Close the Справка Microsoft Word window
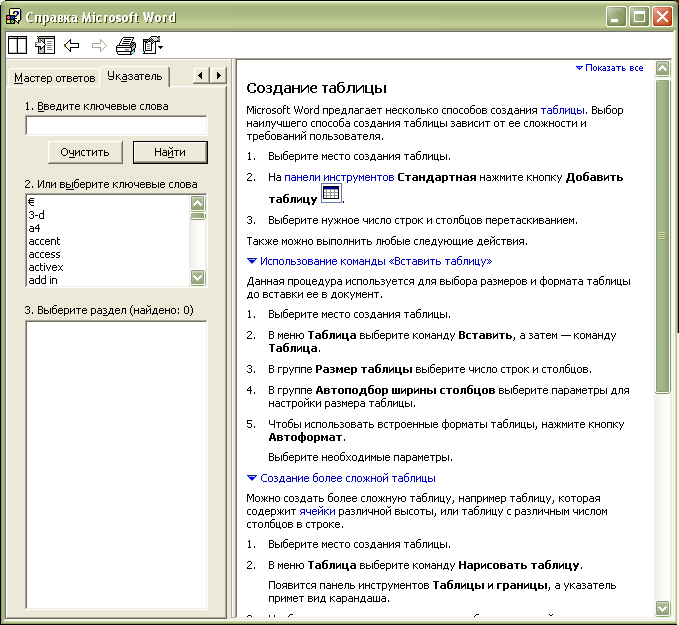The height and width of the screenshot is (625, 679). click(x=662, y=17)
